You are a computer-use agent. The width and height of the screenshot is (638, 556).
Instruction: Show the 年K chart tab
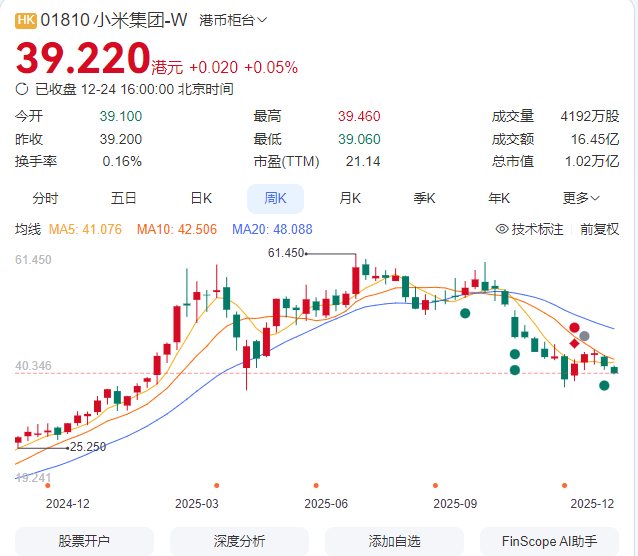(499, 198)
